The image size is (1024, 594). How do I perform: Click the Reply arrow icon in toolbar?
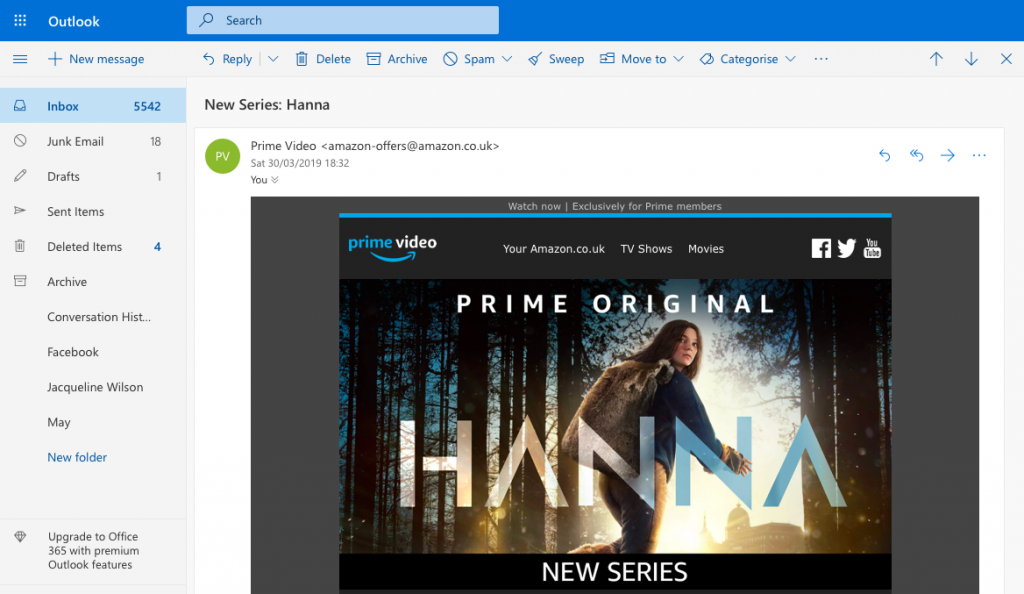tap(208, 59)
